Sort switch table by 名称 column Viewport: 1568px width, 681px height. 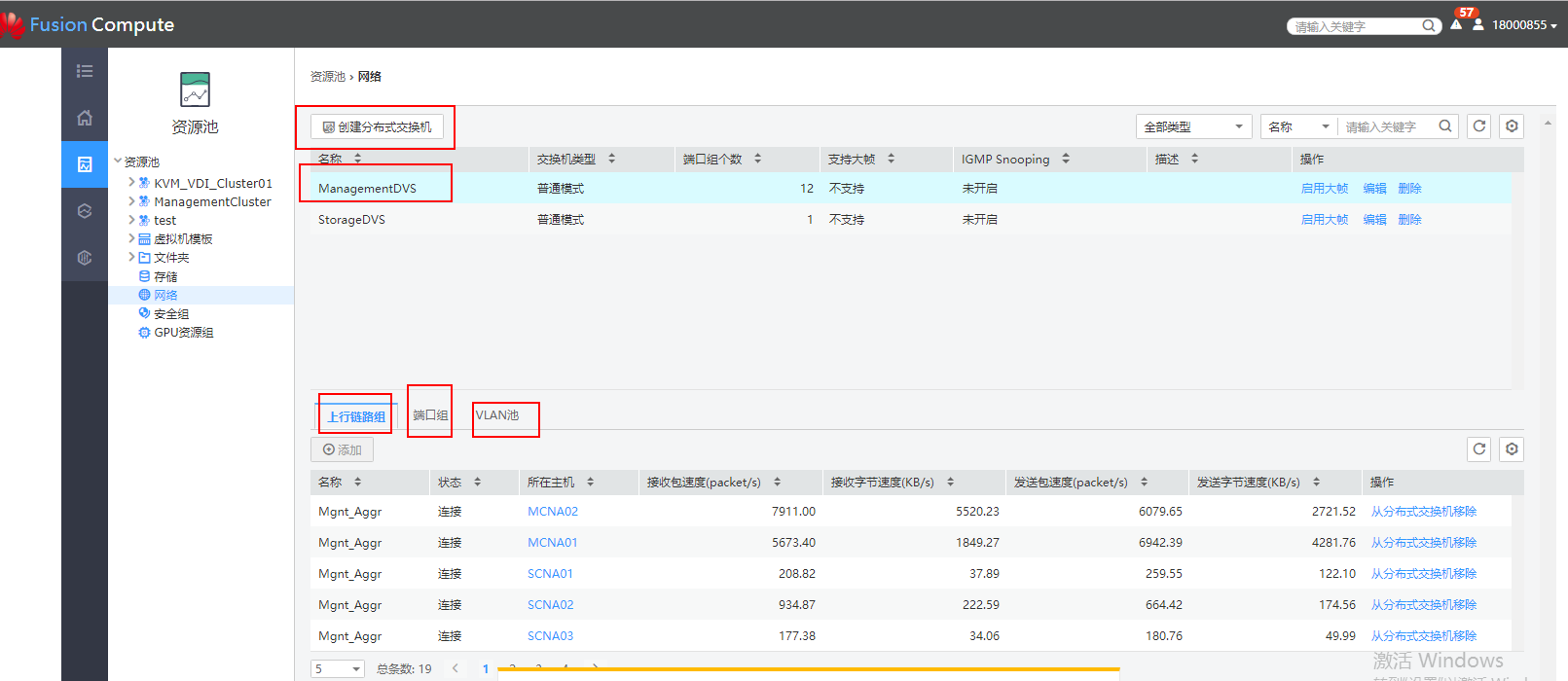(x=357, y=158)
